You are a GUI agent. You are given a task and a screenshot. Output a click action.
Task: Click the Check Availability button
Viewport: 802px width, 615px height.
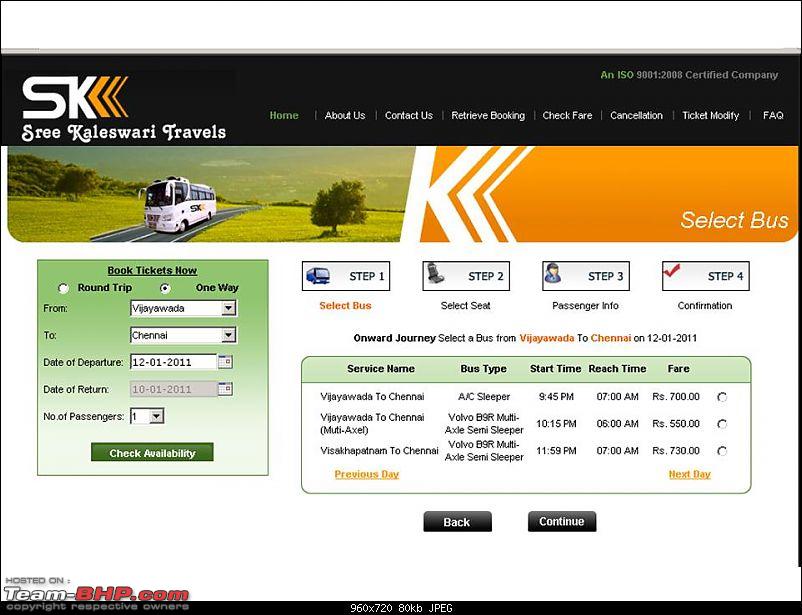(152, 453)
